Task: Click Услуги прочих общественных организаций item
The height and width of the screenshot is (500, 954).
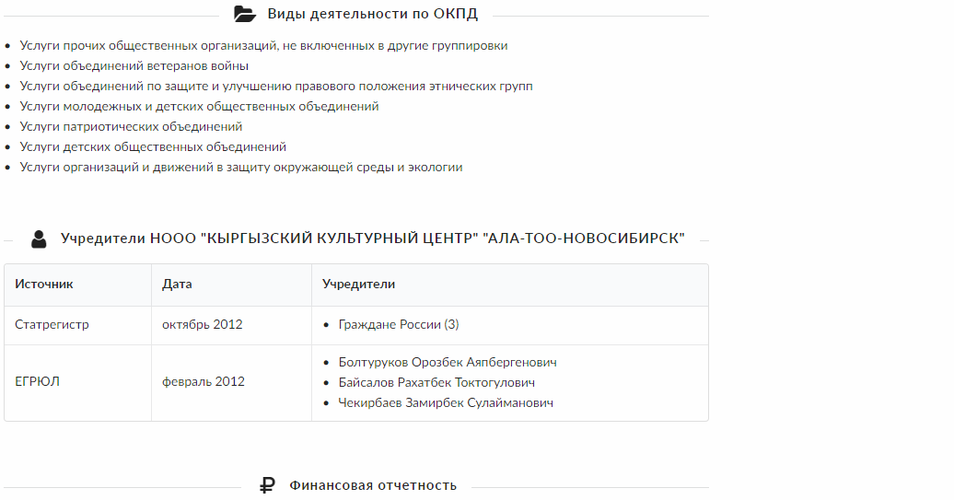Action: (263, 46)
